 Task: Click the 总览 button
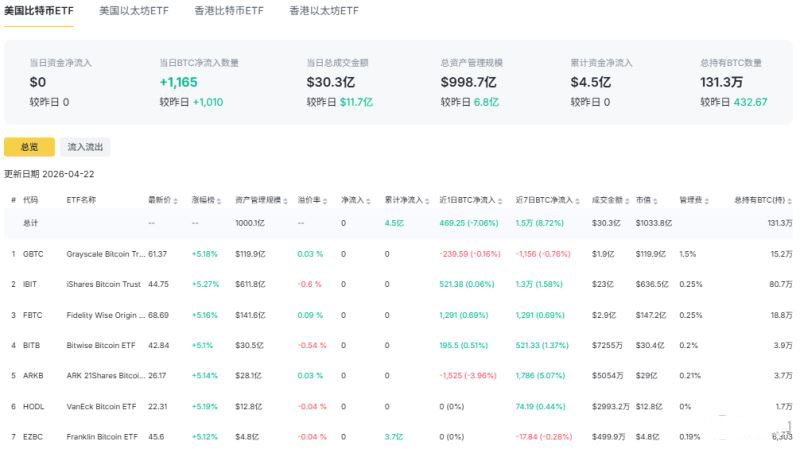(29, 147)
